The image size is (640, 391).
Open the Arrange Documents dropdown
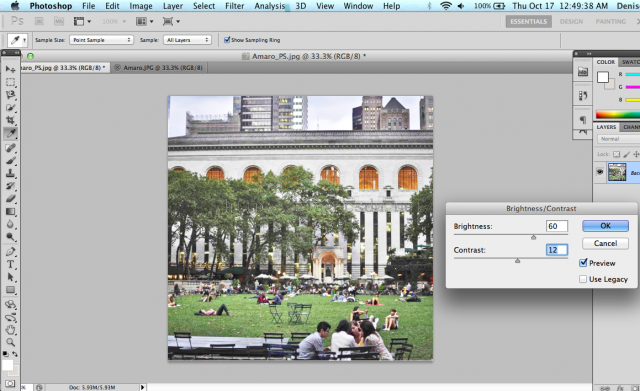(144, 21)
